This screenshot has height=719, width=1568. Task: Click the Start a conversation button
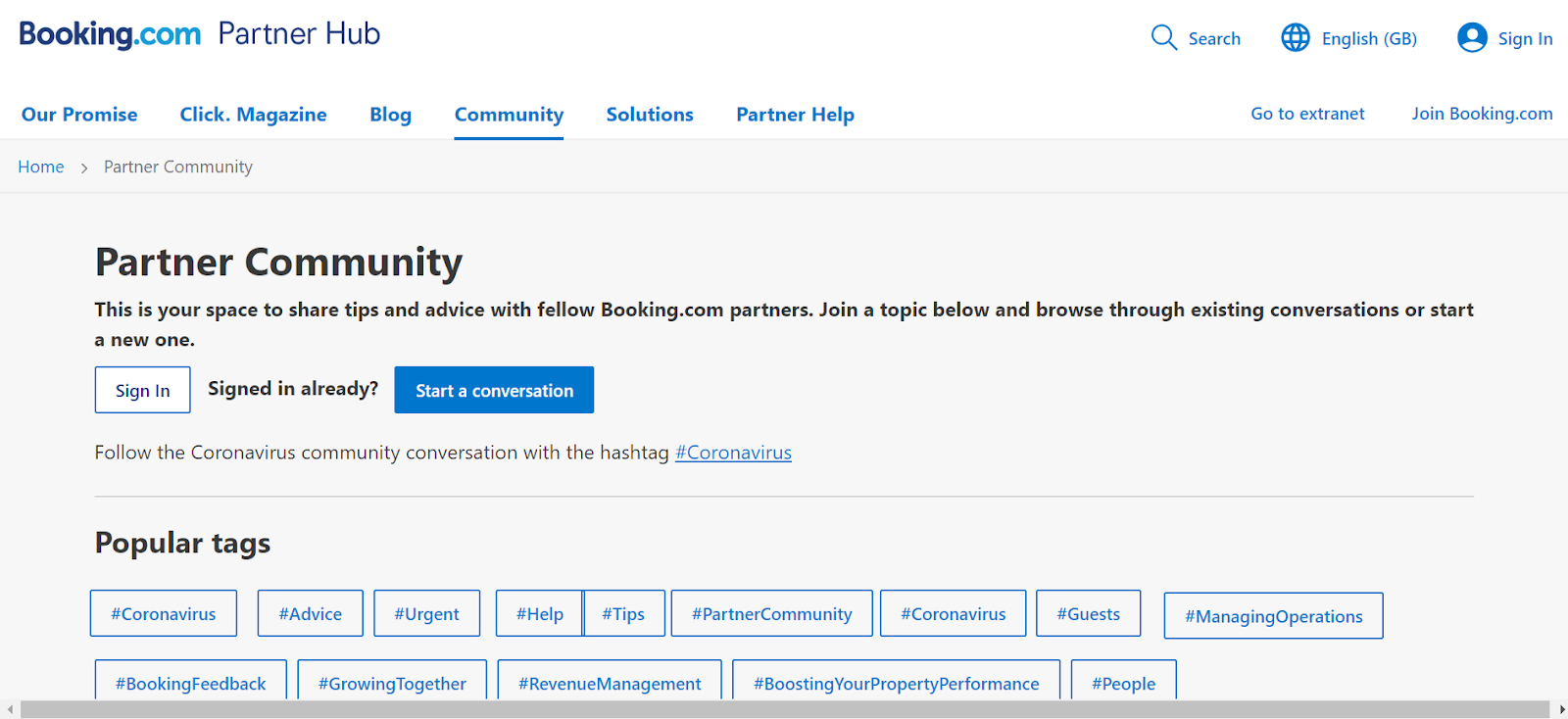tap(494, 390)
